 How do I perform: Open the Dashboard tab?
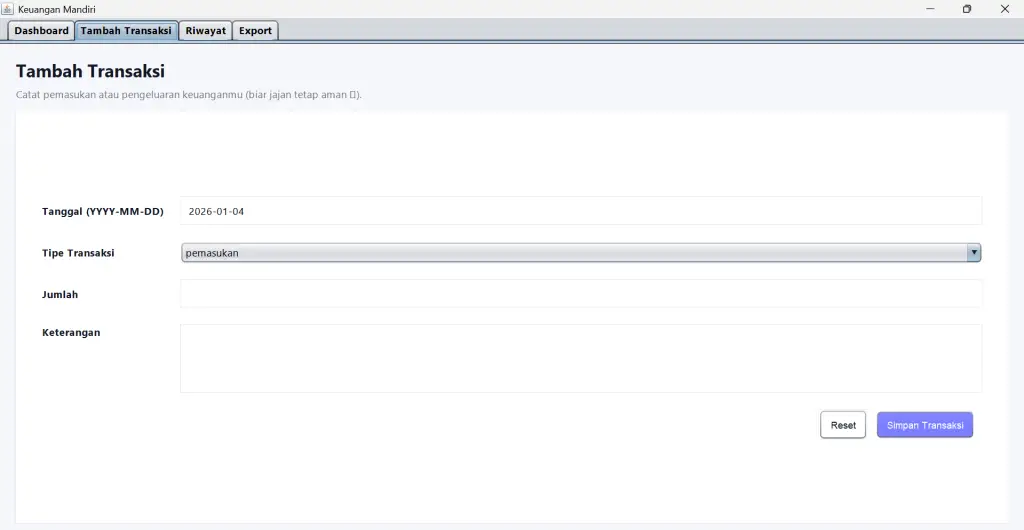(41, 31)
